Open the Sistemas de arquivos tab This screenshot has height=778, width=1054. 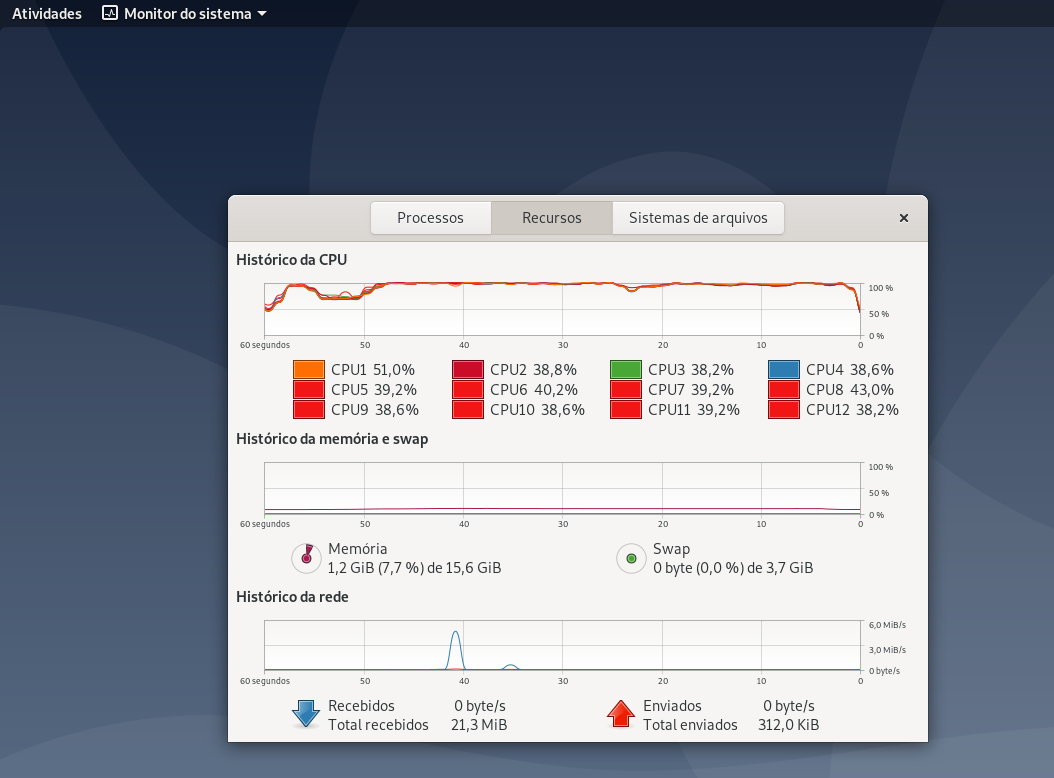point(698,218)
